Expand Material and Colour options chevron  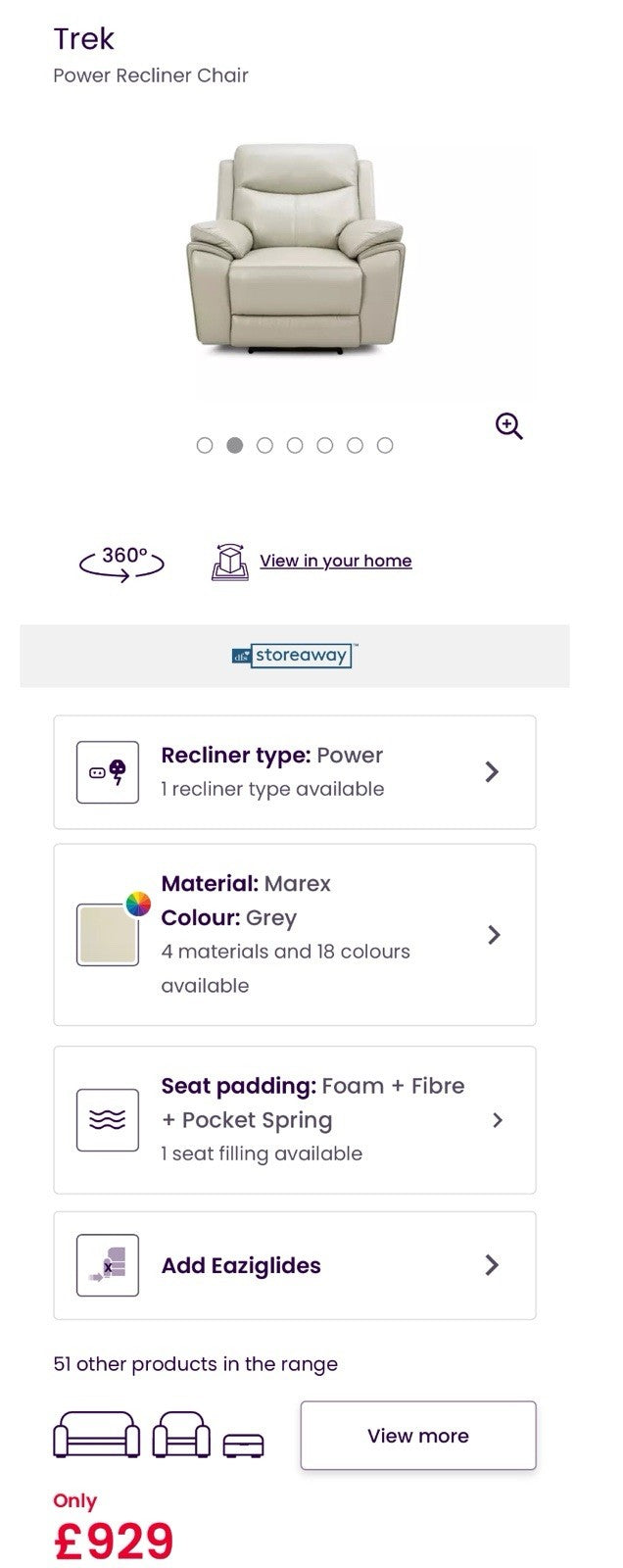(x=494, y=935)
